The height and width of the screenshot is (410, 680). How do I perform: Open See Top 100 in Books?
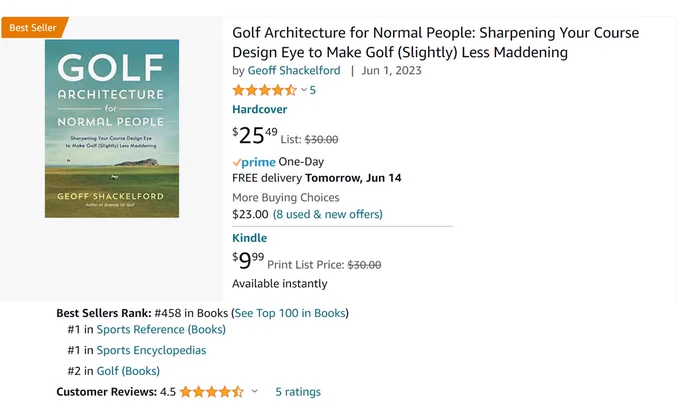290,313
